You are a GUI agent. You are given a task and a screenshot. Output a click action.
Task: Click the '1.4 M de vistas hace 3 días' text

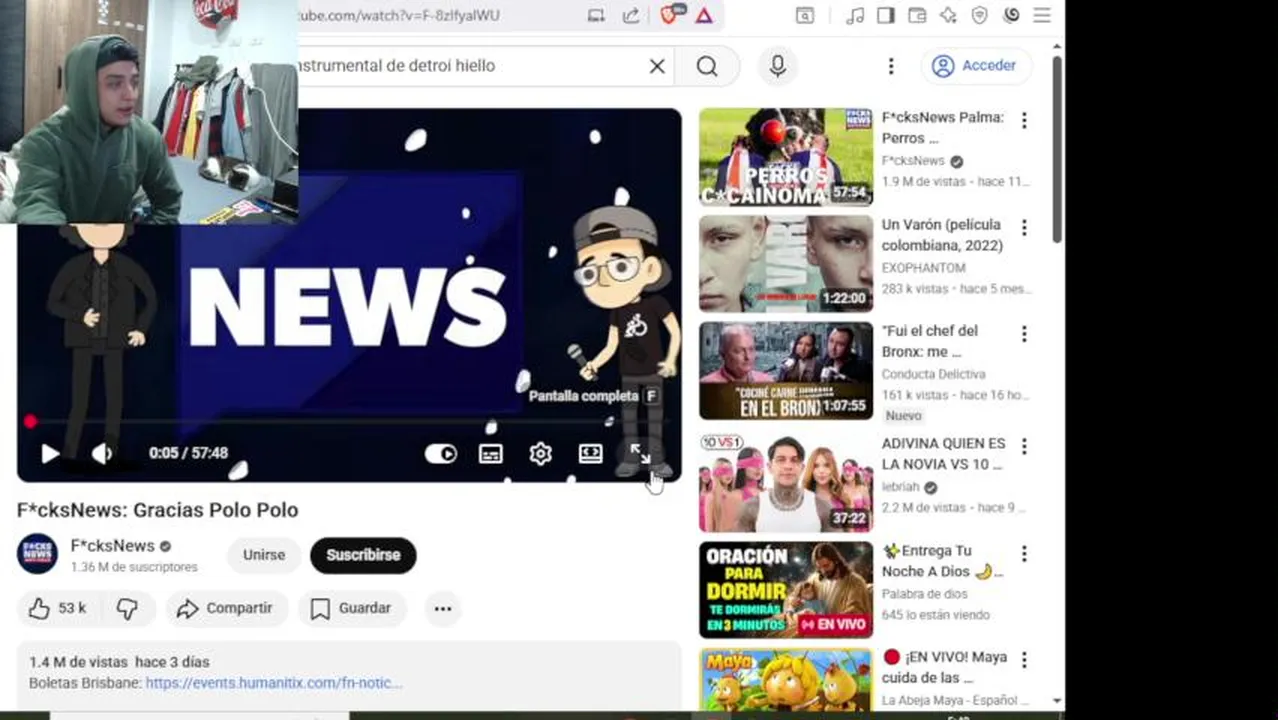(119, 662)
